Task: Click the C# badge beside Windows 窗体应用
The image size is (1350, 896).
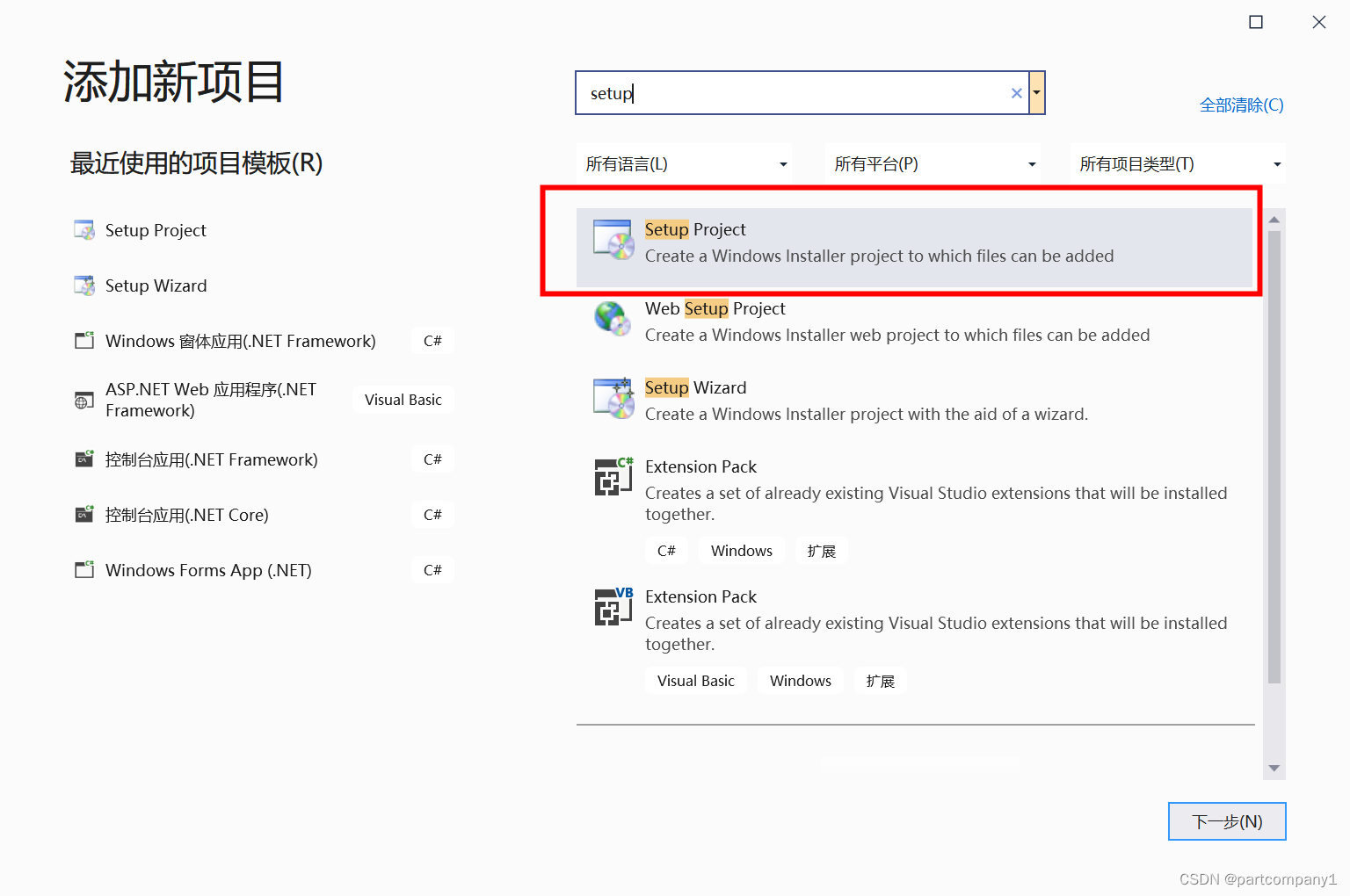Action: 432,341
